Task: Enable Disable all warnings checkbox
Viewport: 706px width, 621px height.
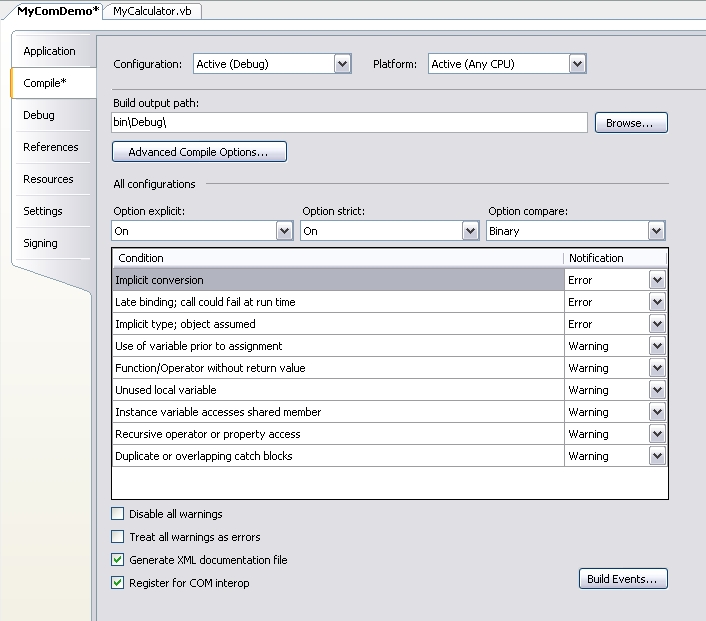Action: click(118, 514)
